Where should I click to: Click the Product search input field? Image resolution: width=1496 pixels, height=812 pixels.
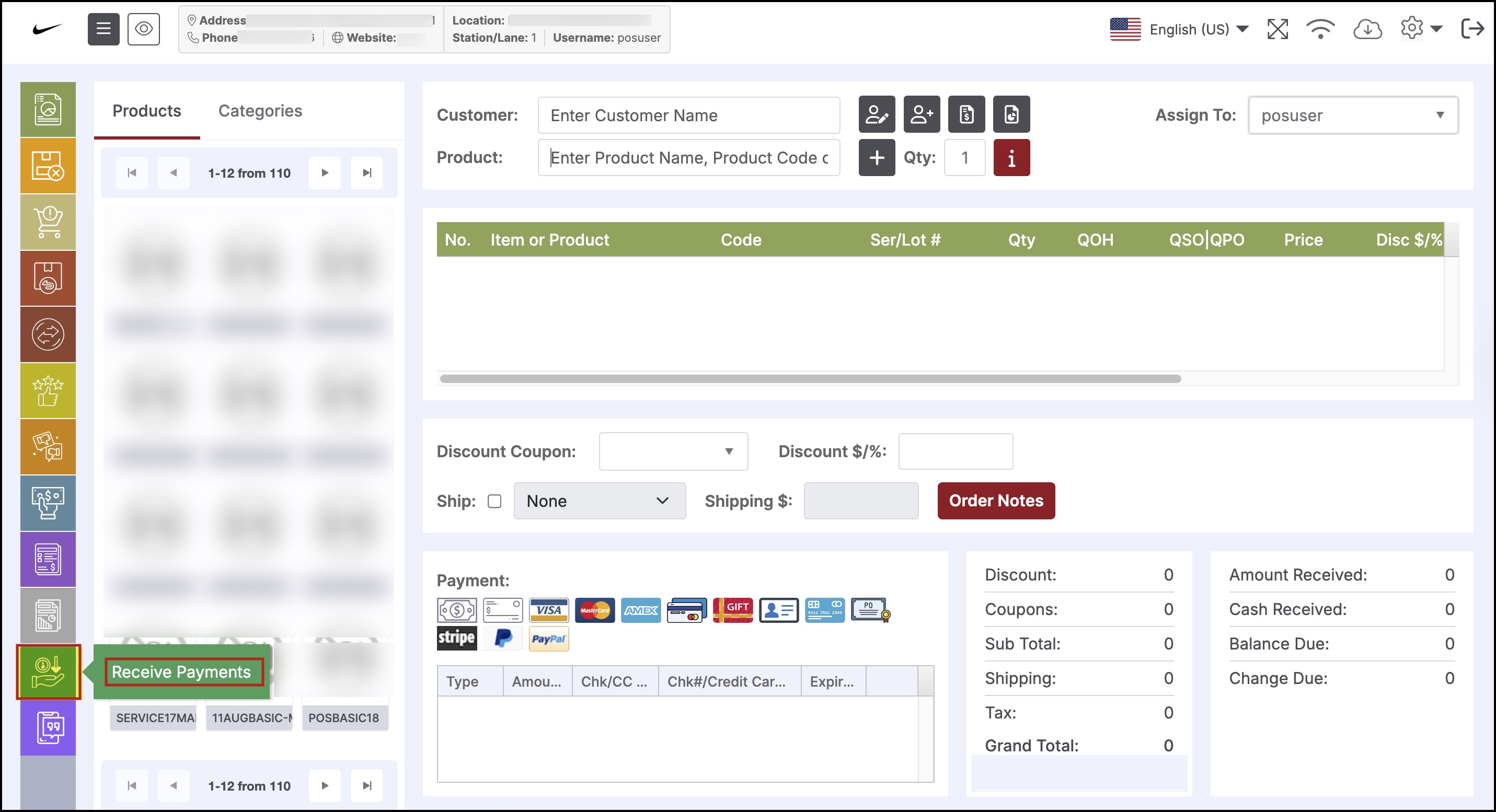click(x=689, y=157)
